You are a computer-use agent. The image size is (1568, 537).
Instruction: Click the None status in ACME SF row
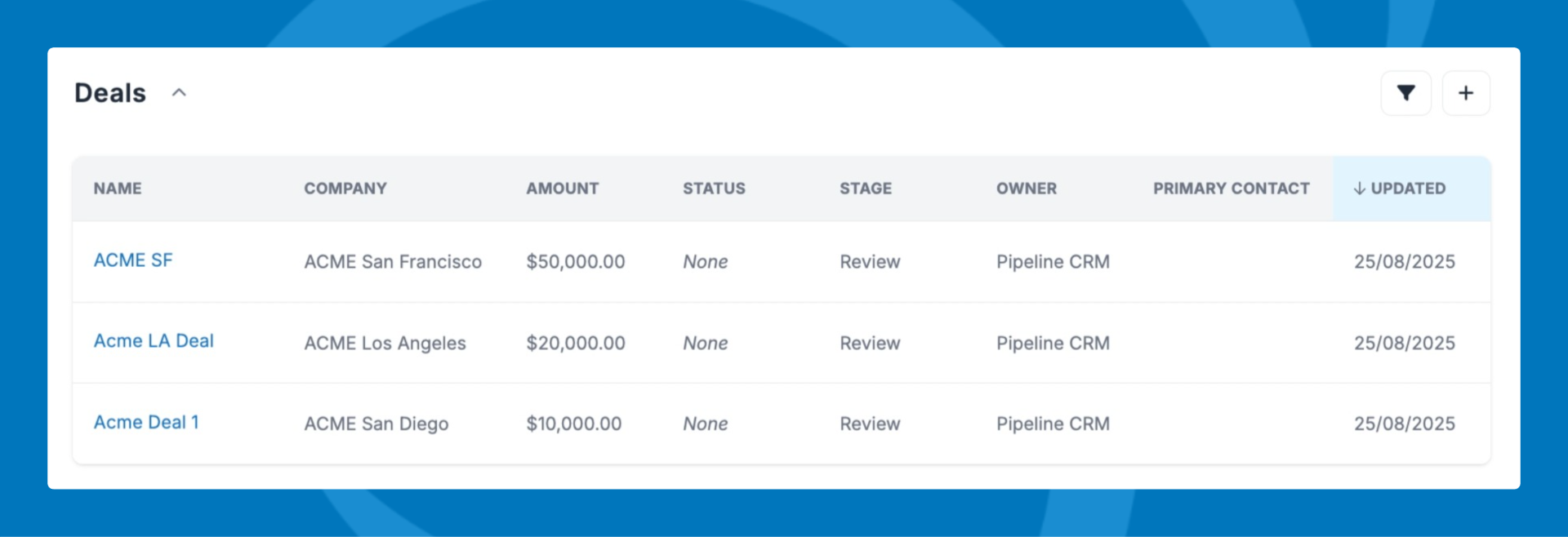706,262
